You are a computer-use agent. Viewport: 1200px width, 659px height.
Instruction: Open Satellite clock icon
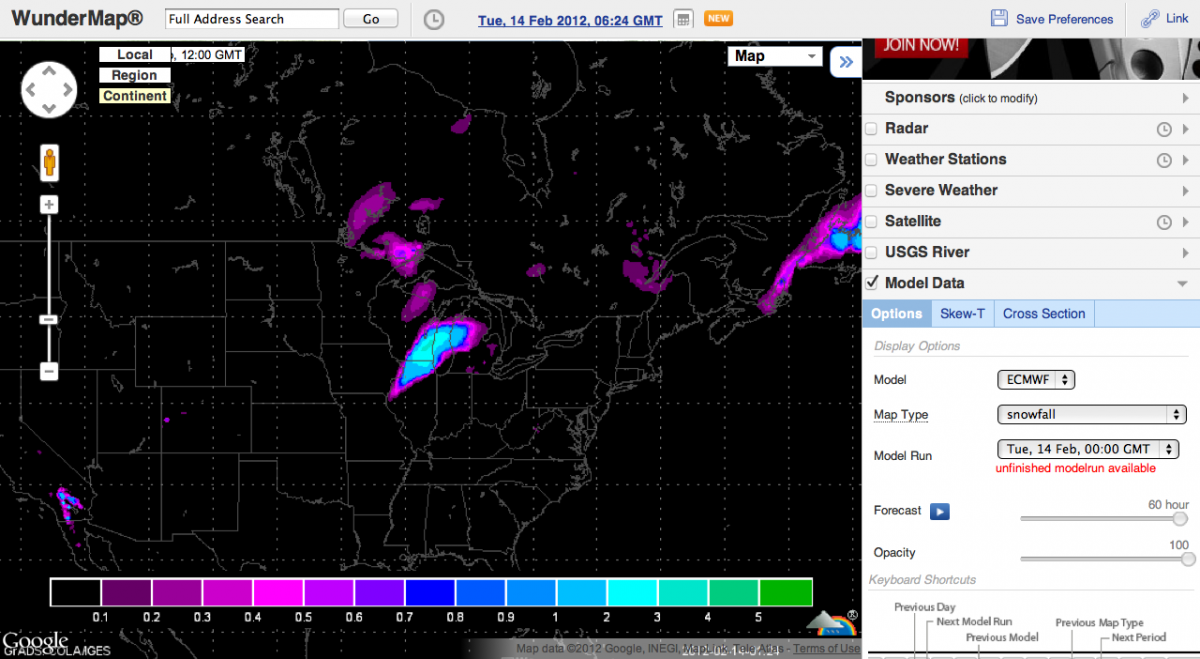1164,222
